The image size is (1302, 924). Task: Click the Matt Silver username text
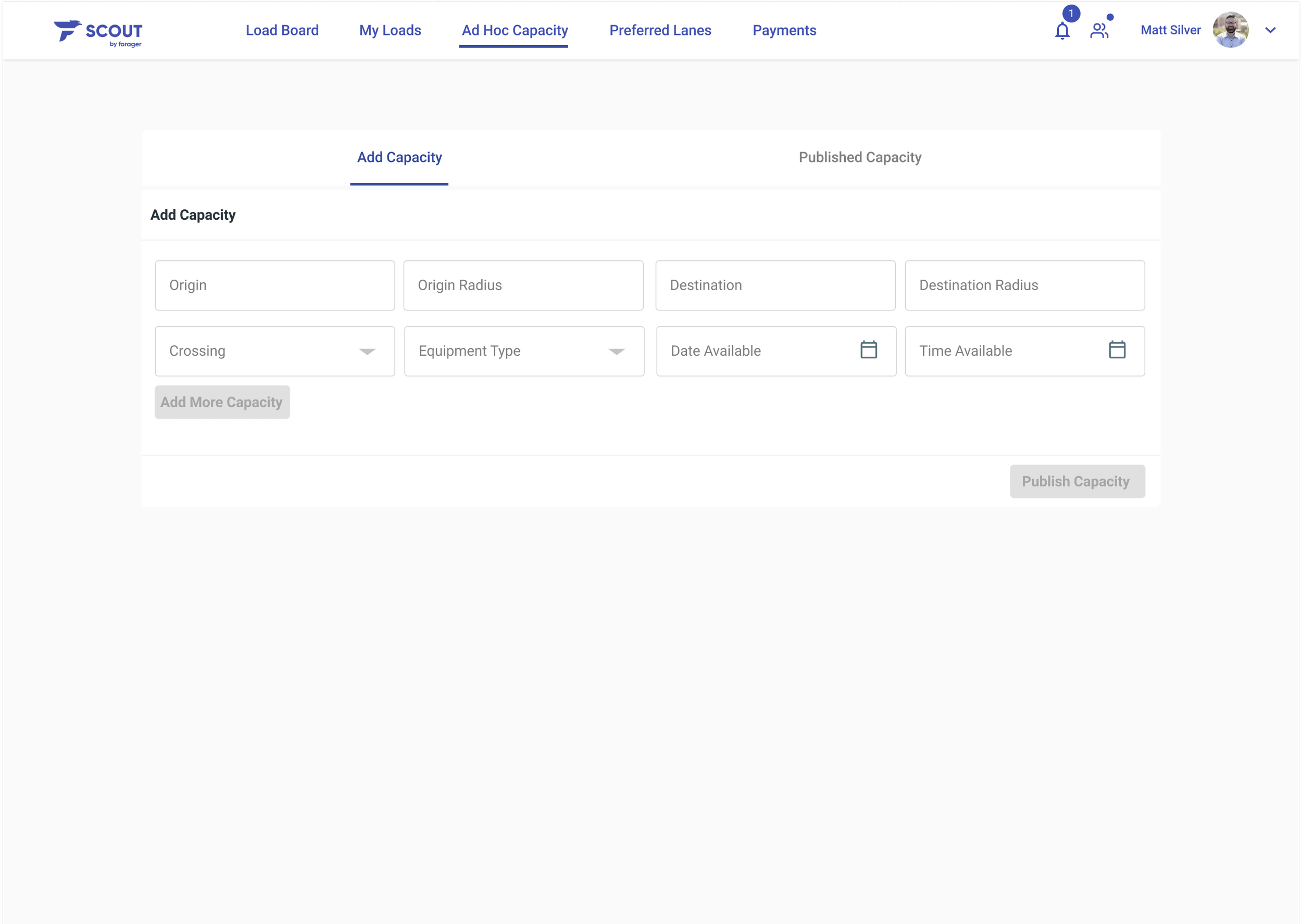pos(1170,30)
